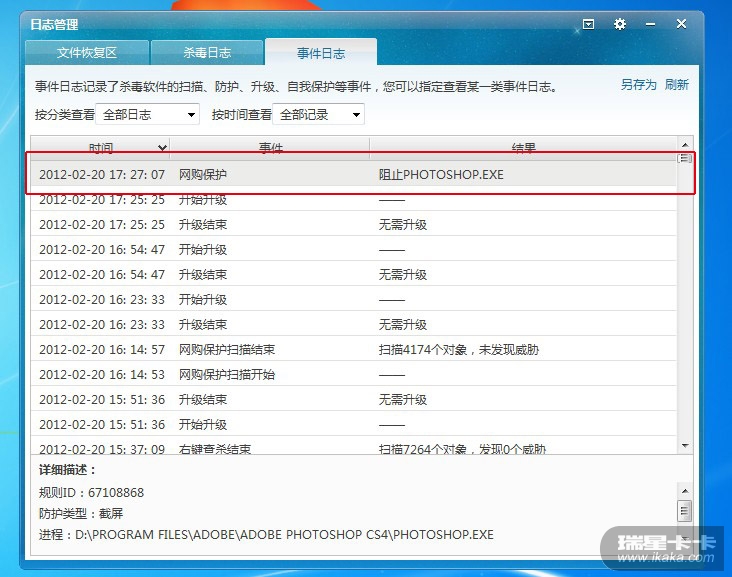Click the details pane scrollbar thumb
The height and width of the screenshot is (577, 732).
tap(685, 511)
